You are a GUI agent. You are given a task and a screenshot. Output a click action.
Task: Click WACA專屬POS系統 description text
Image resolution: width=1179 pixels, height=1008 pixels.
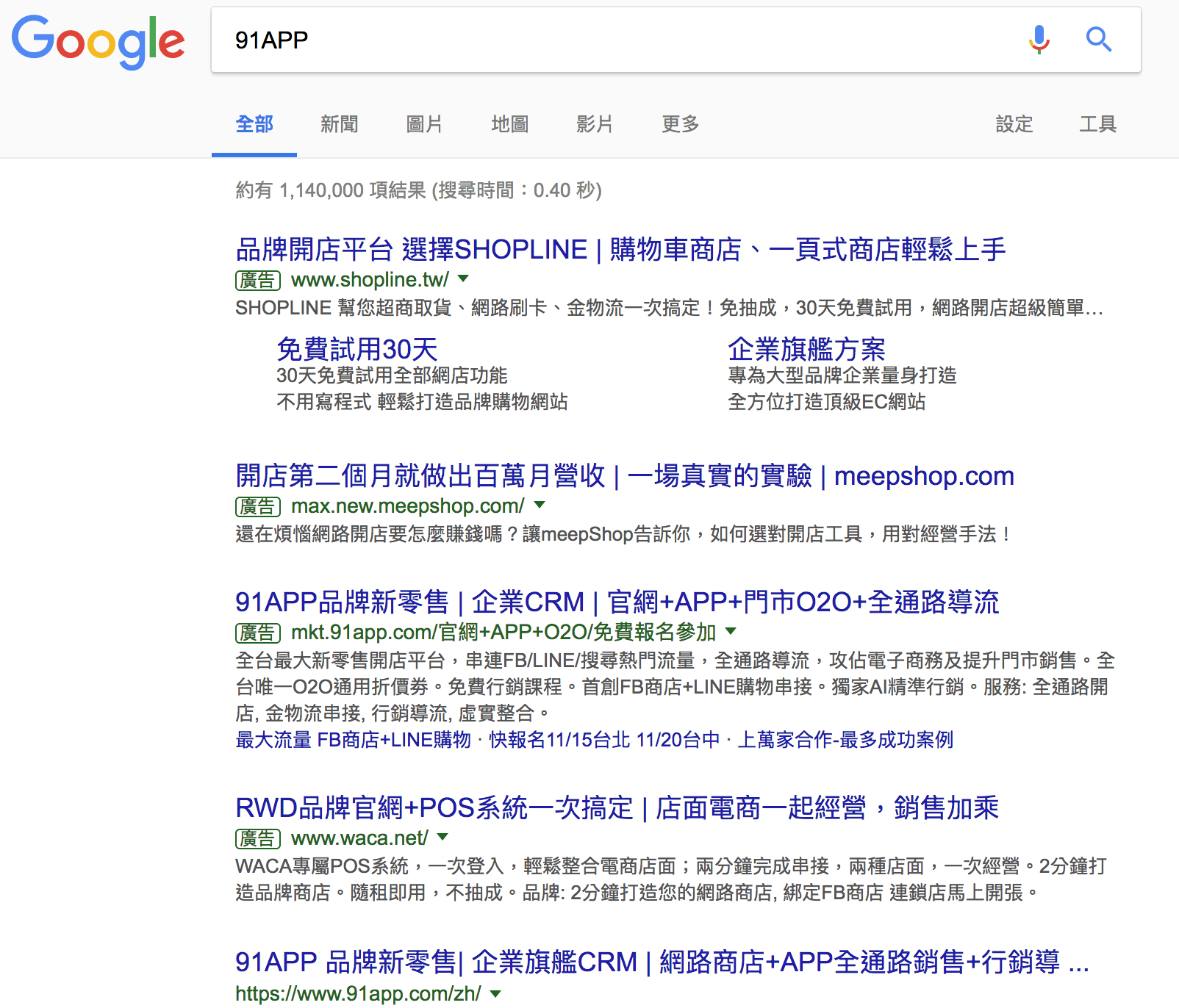670,879
